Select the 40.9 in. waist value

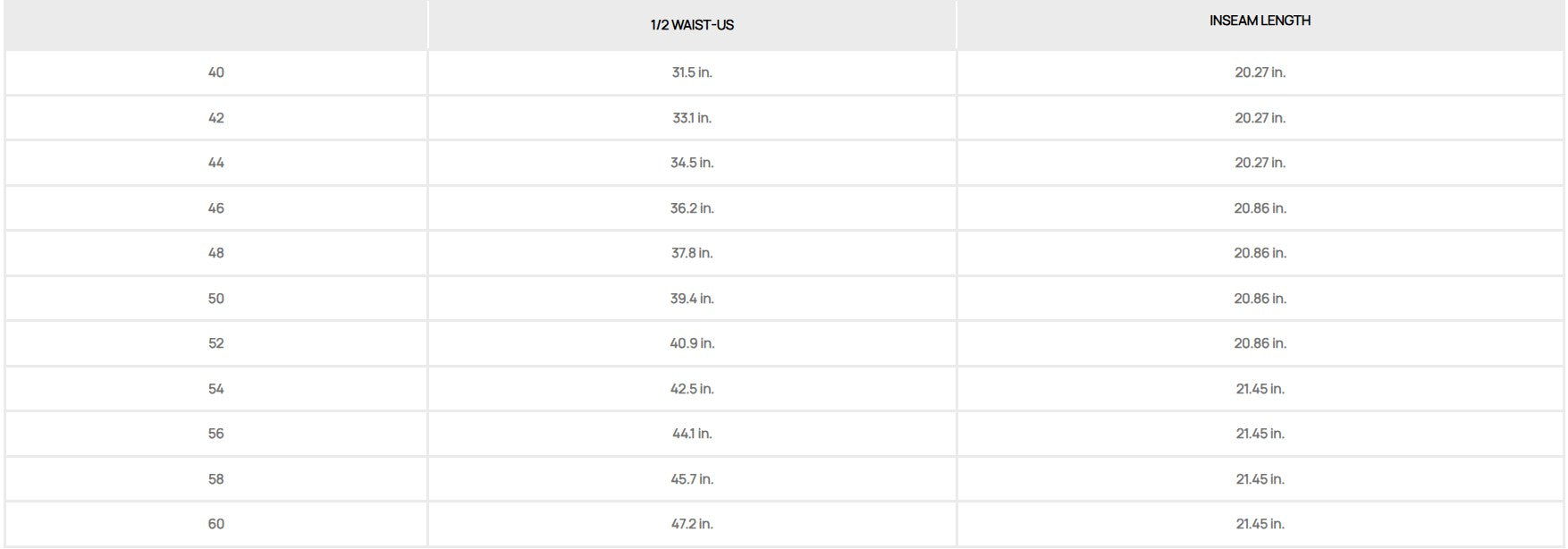pyautogui.click(x=692, y=343)
